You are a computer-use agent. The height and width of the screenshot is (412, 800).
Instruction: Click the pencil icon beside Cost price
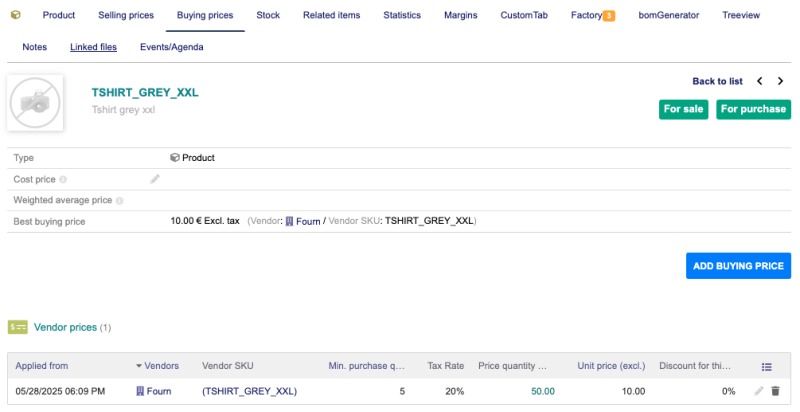[x=155, y=179]
